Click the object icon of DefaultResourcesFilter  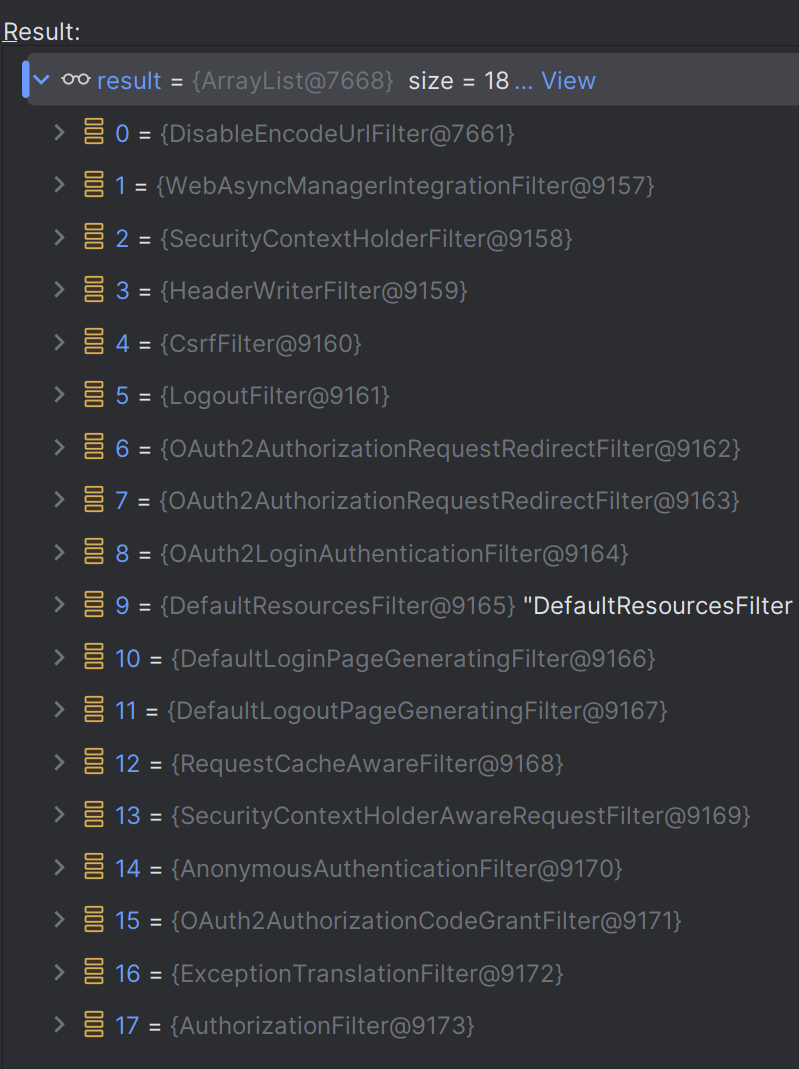pyautogui.click(x=94, y=605)
